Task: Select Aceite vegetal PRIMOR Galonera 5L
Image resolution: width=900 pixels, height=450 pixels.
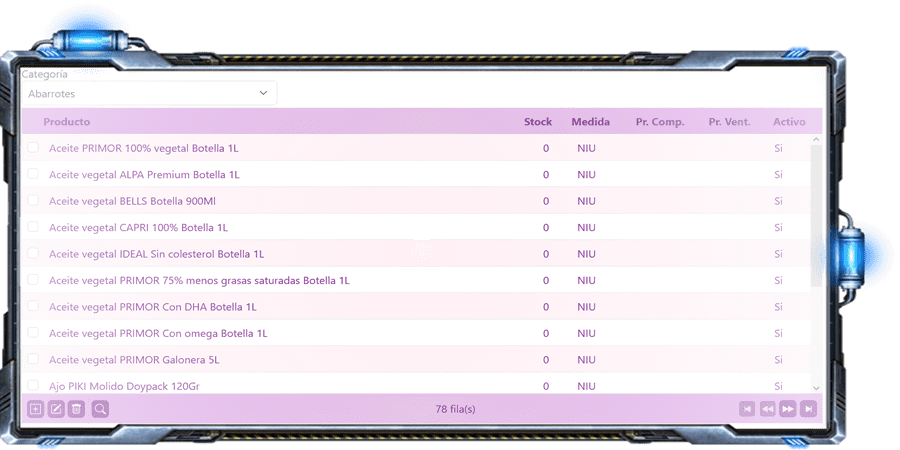Action: click(134, 360)
